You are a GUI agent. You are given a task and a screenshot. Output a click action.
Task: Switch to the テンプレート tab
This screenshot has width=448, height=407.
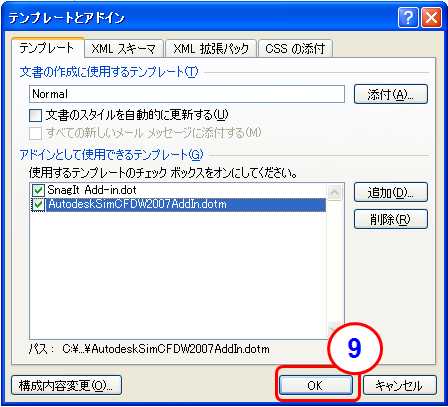(x=47, y=48)
